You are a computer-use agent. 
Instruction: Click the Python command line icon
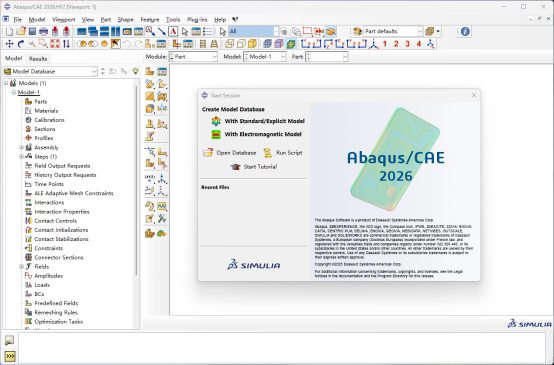coord(10,356)
